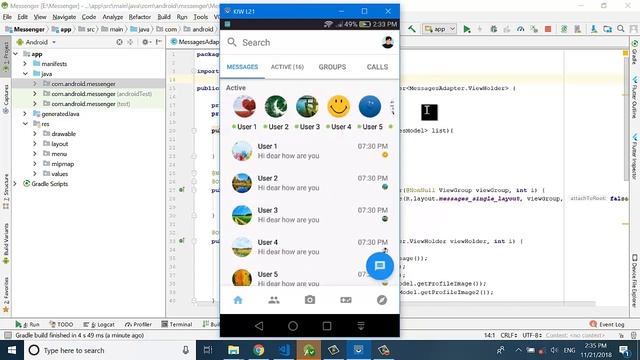Switch to GROUPS tab
This screenshot has width=640, height=360.
(332, 67)
